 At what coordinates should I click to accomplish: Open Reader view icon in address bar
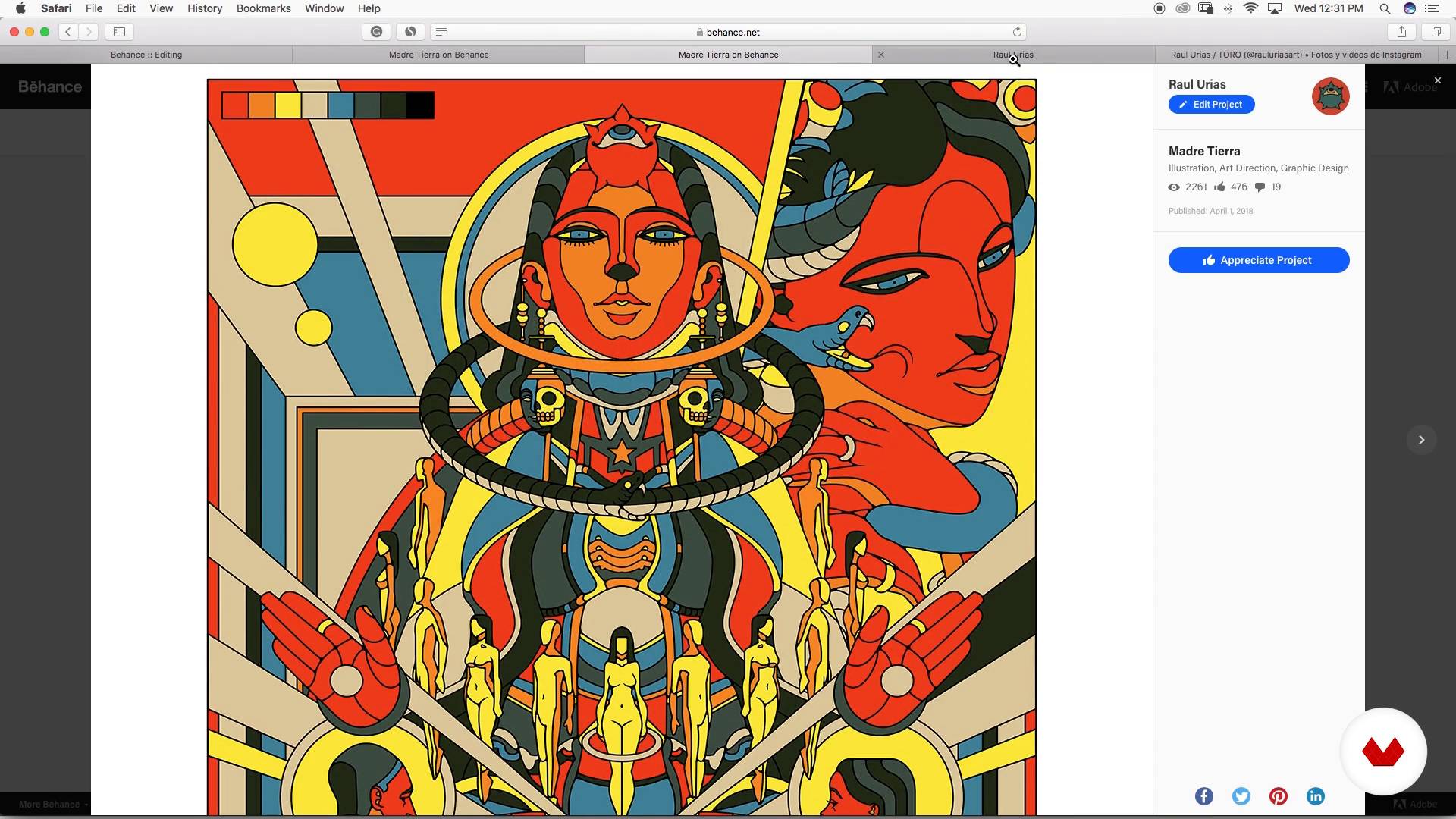click(441, 32)
